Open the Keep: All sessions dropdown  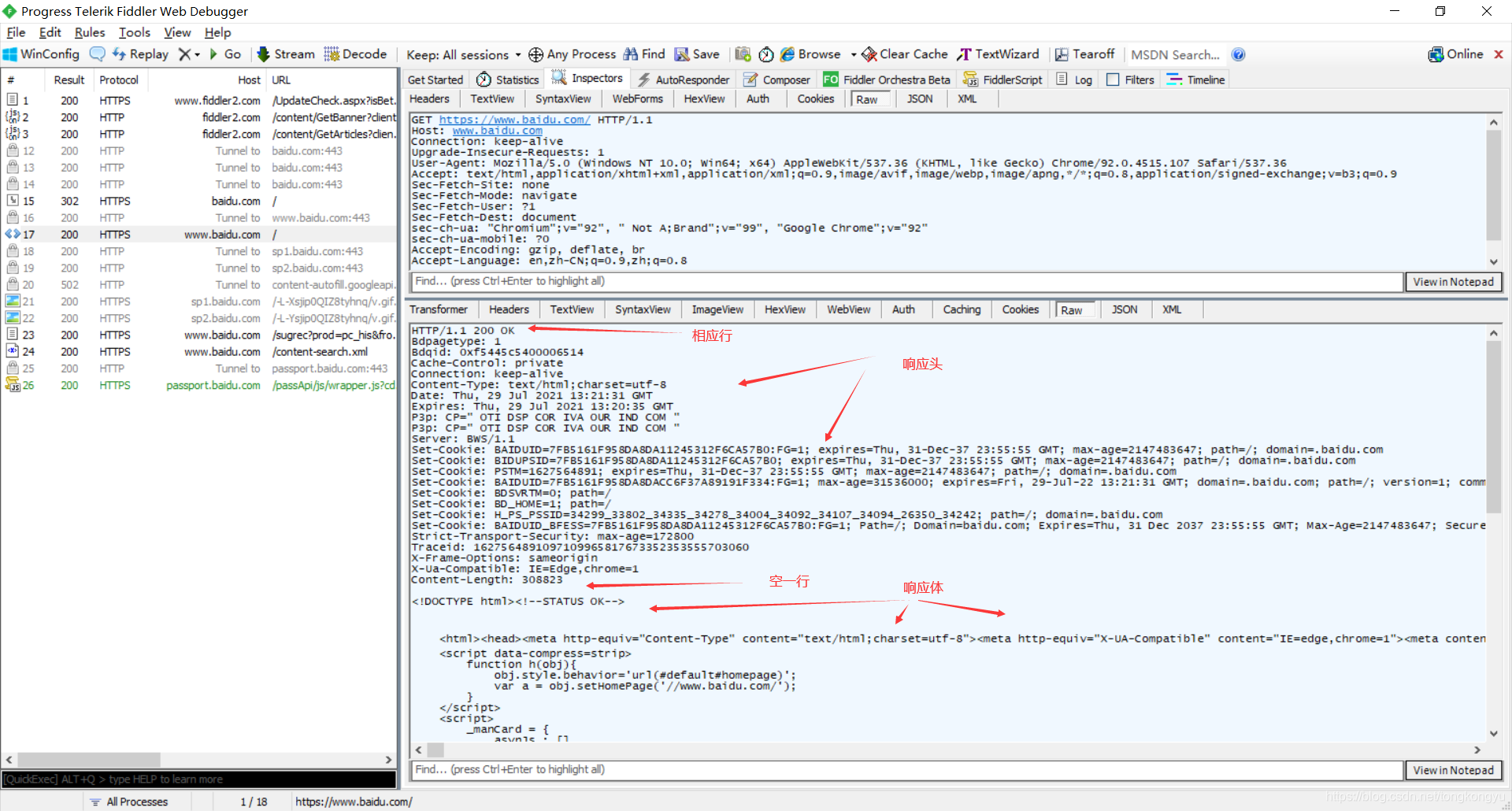coord(464,54)
